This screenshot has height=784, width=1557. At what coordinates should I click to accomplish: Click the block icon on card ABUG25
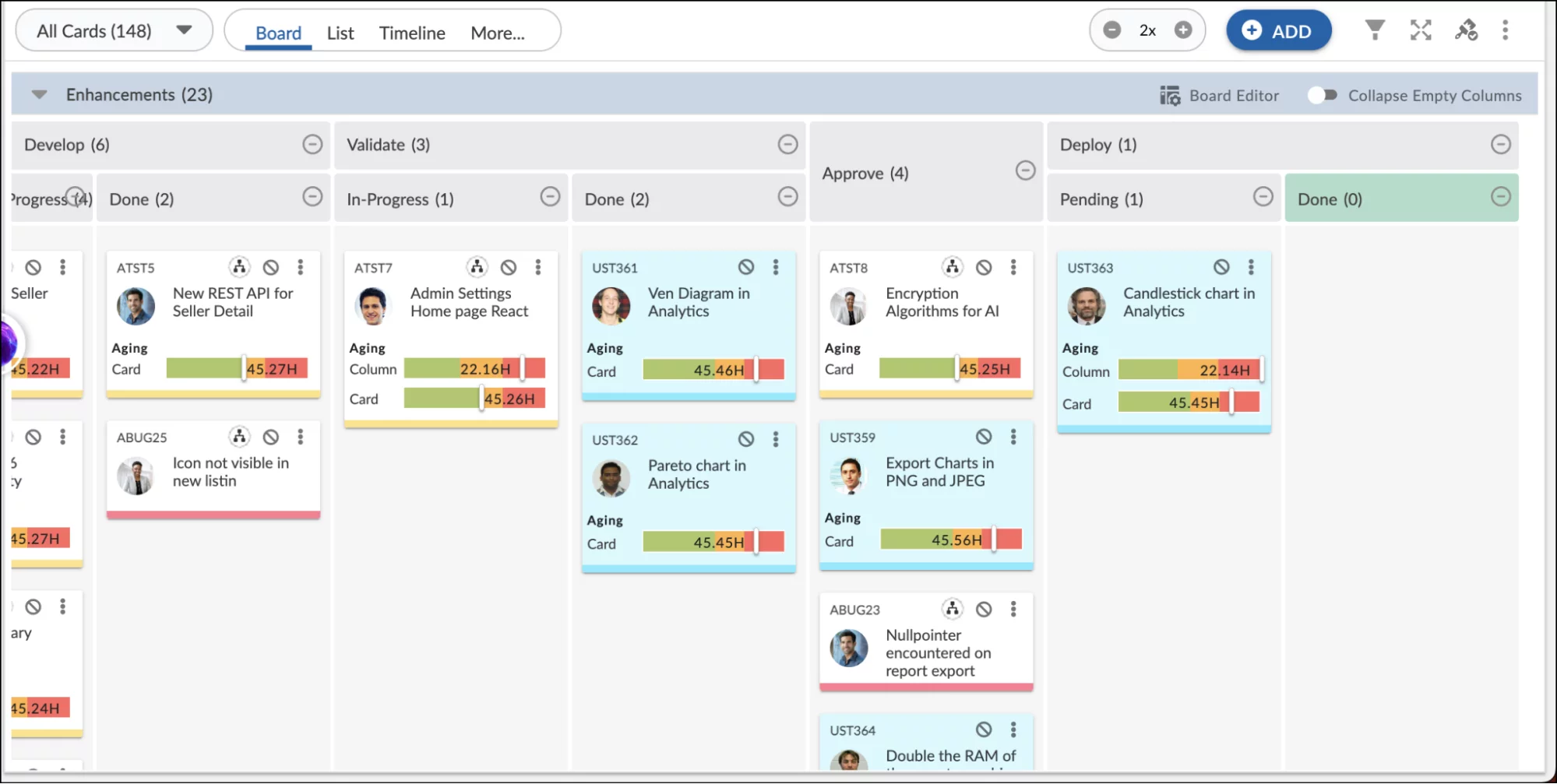click(270, 436)
